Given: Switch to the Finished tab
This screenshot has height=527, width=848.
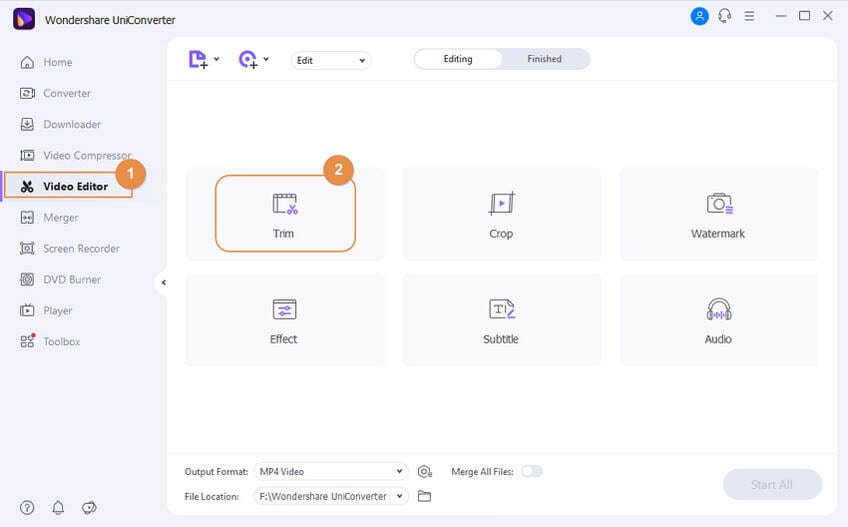Looking at the screenshot, I should pos(545,59).
